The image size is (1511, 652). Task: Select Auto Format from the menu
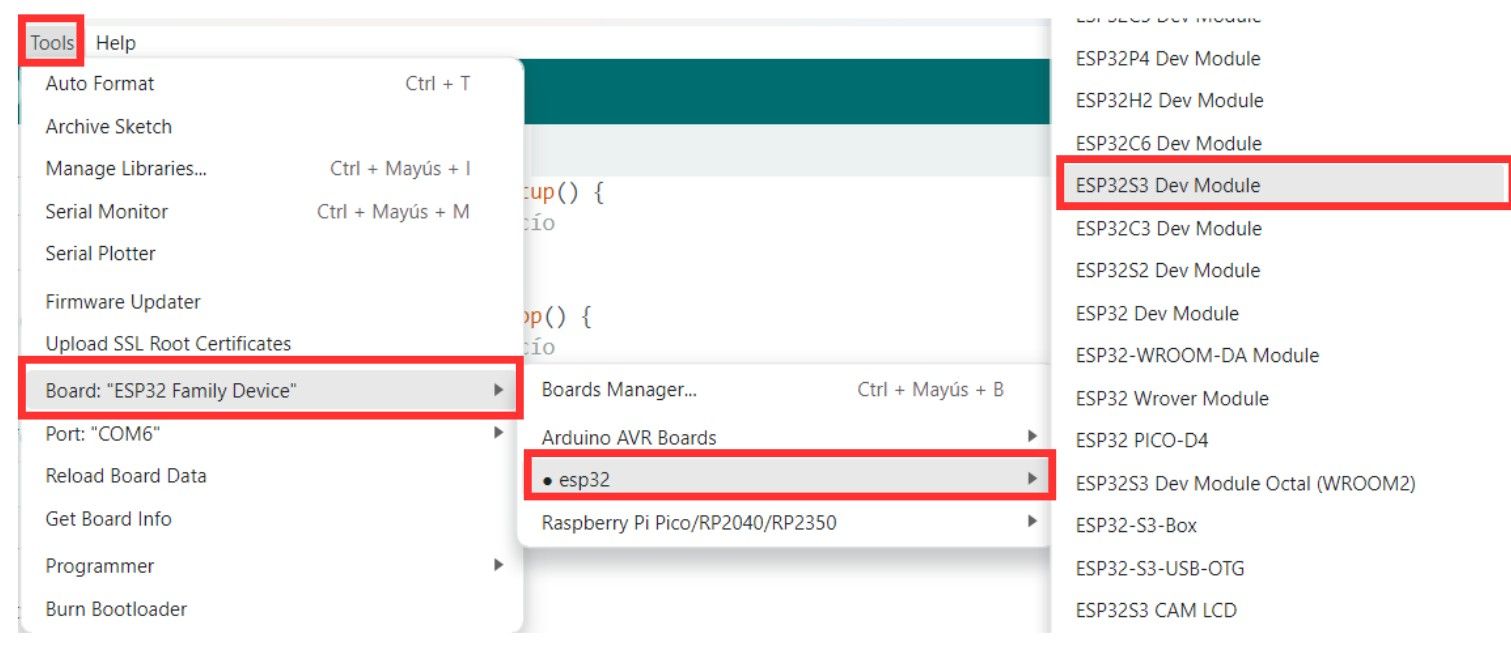[x=98, y=84]
